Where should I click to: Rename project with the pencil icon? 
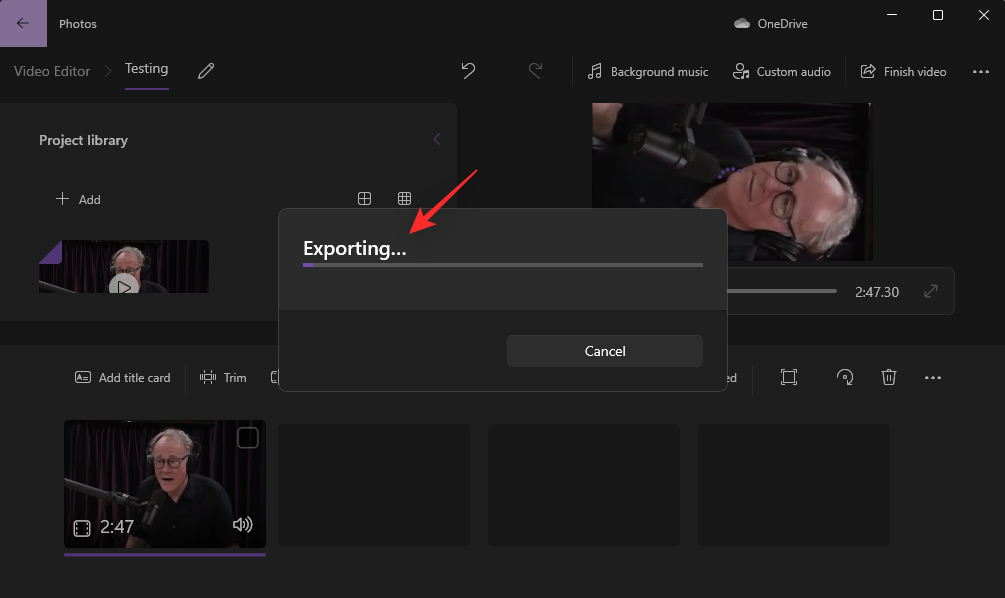click(206, 71)
